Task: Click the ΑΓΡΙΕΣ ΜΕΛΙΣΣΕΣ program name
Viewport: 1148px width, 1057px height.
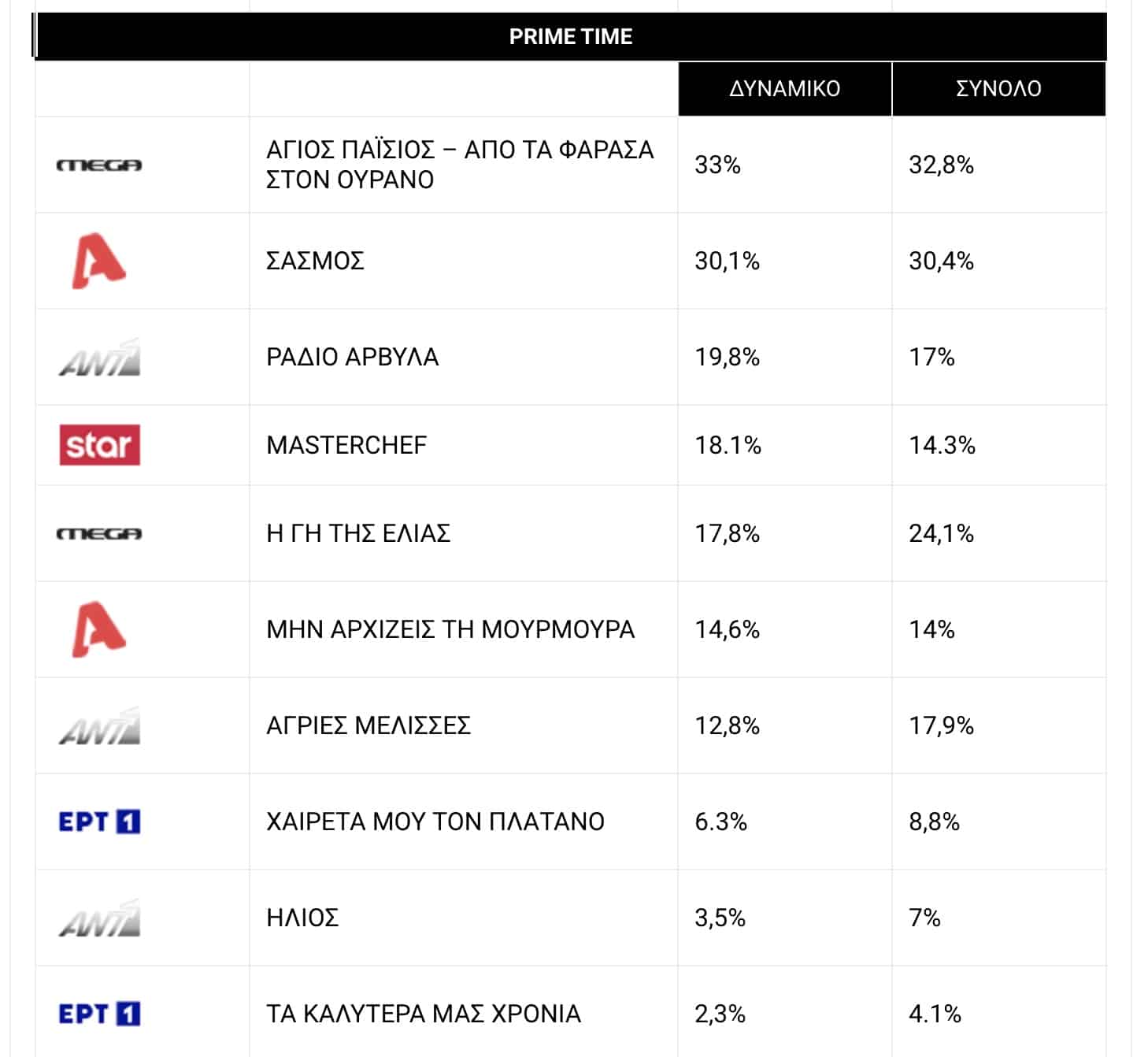Action: point(368,725)
